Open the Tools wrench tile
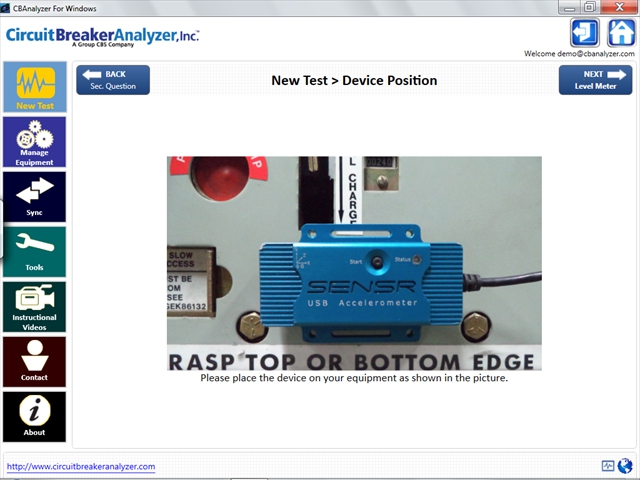Image resolution: width=640 pixels, height=480 pixels. coord(35,252)
